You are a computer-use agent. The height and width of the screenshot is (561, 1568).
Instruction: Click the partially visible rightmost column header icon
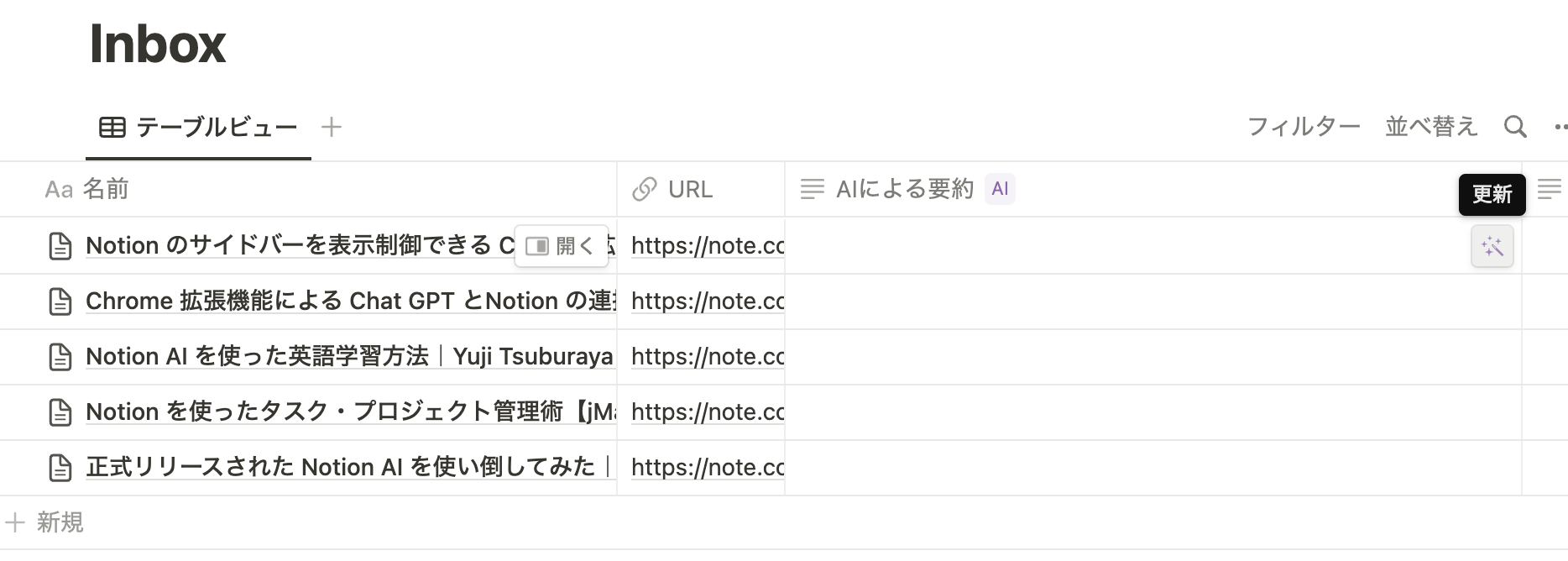1550,189
